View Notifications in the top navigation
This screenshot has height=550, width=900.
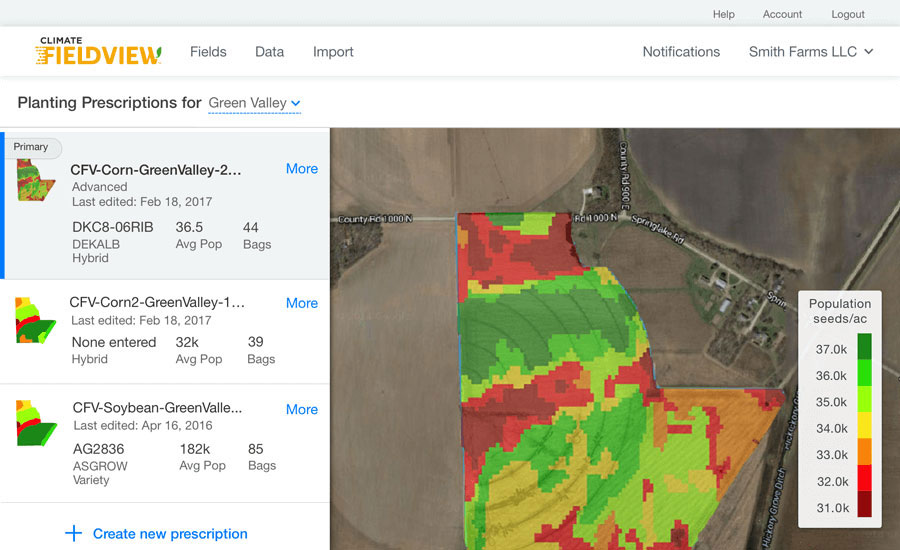pyautogui.click(x=681, y=52)
